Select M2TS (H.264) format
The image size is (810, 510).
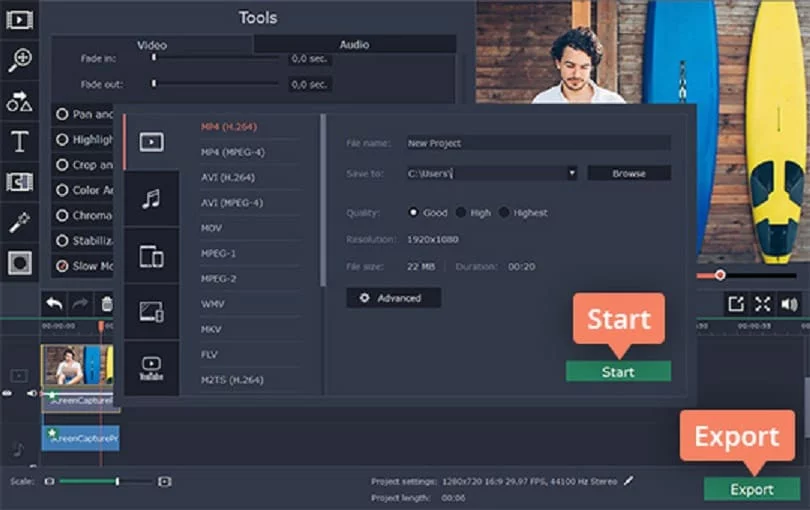tap(232, 380)
